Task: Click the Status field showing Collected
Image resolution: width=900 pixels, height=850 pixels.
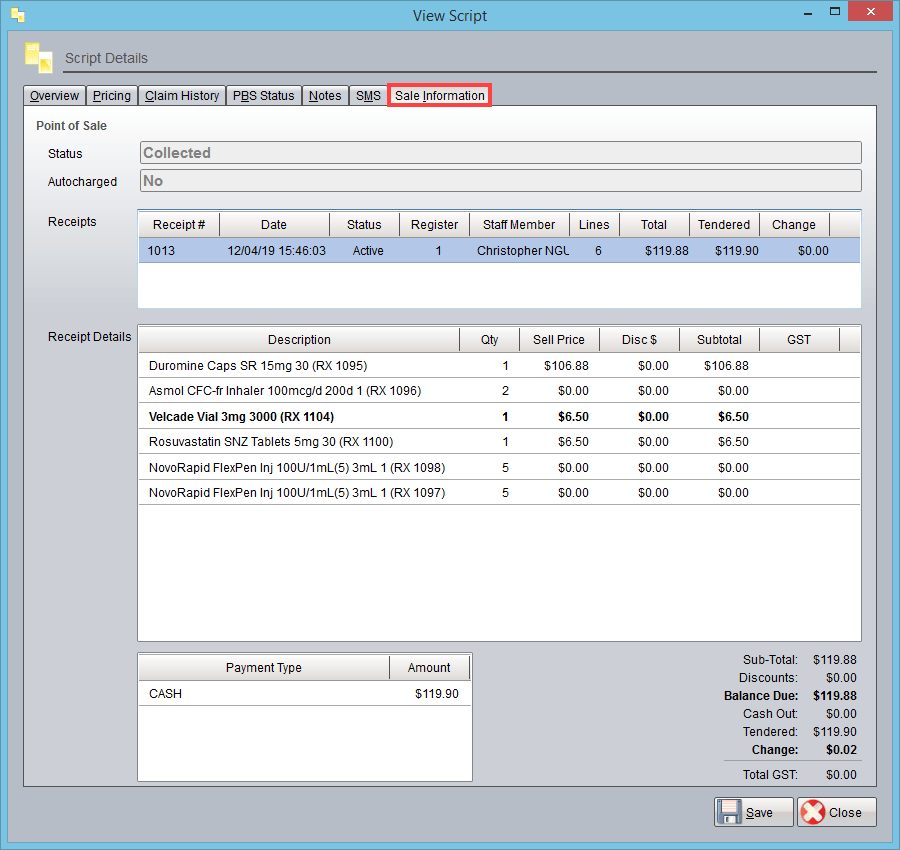Action: tap(500, 152)
